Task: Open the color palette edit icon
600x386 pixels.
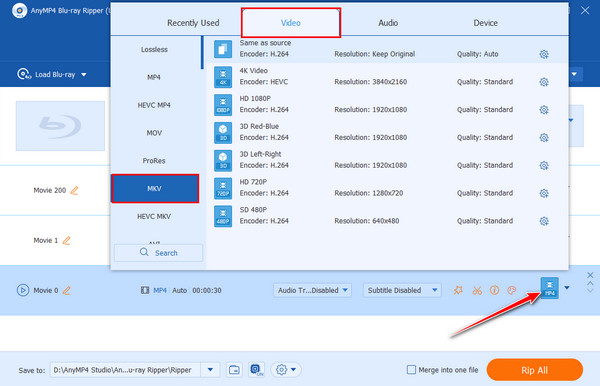Action: (512, 290)
